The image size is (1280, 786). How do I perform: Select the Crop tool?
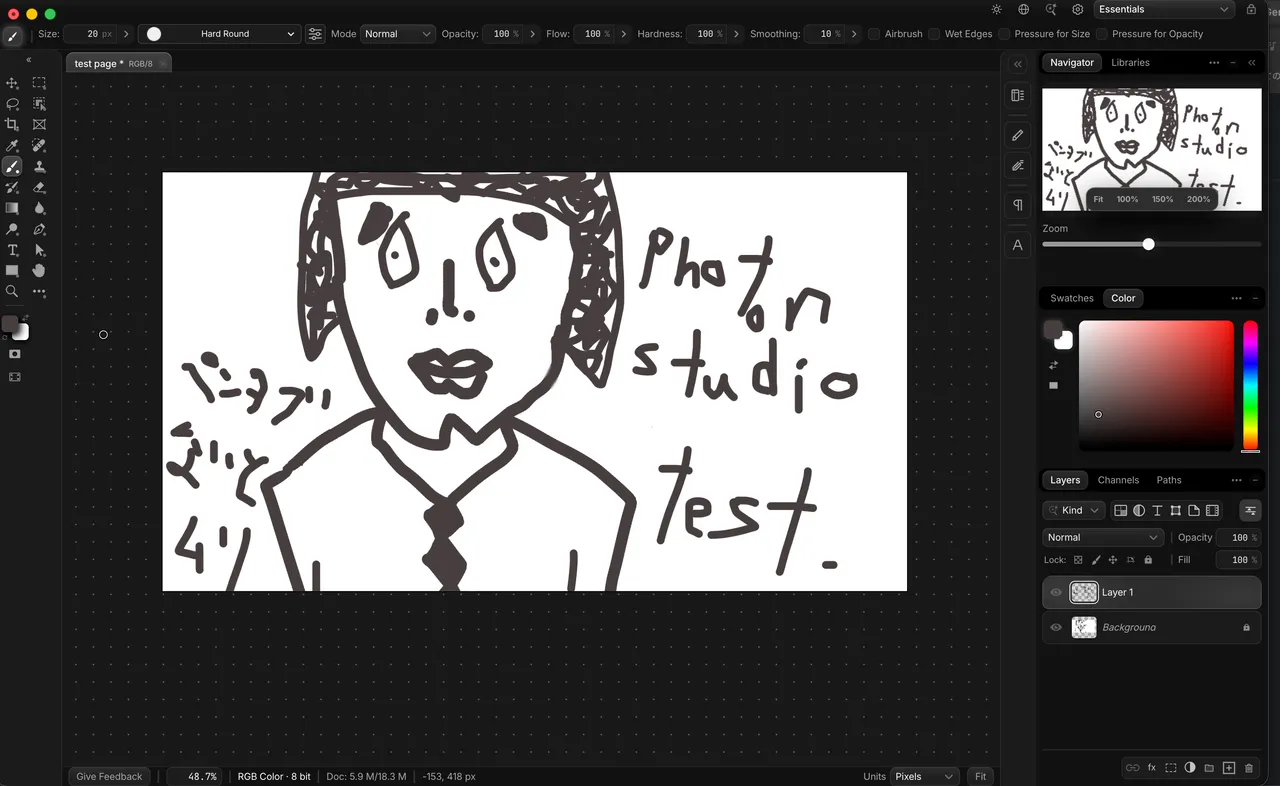[x=12, y=125]
